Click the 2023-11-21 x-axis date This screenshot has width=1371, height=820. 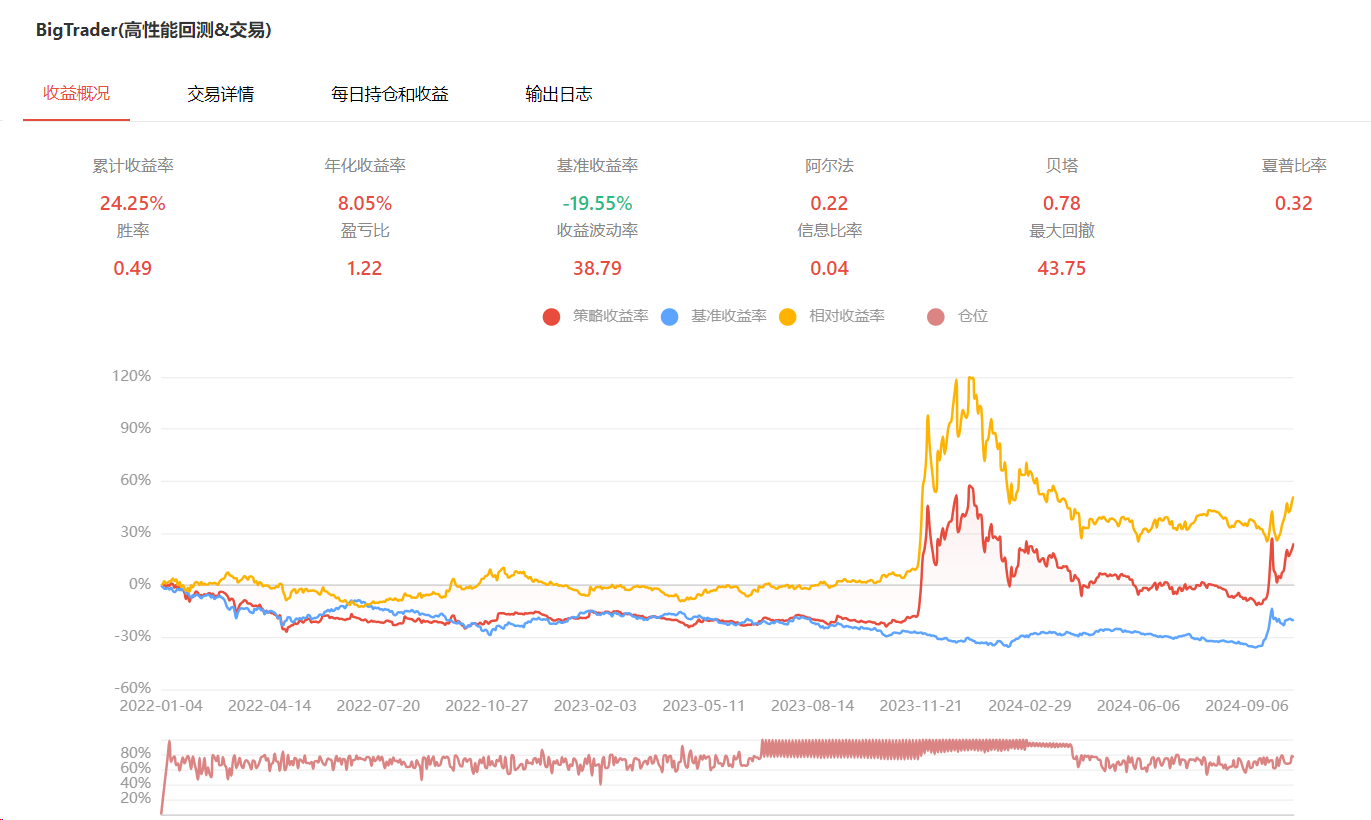[921, 705]
